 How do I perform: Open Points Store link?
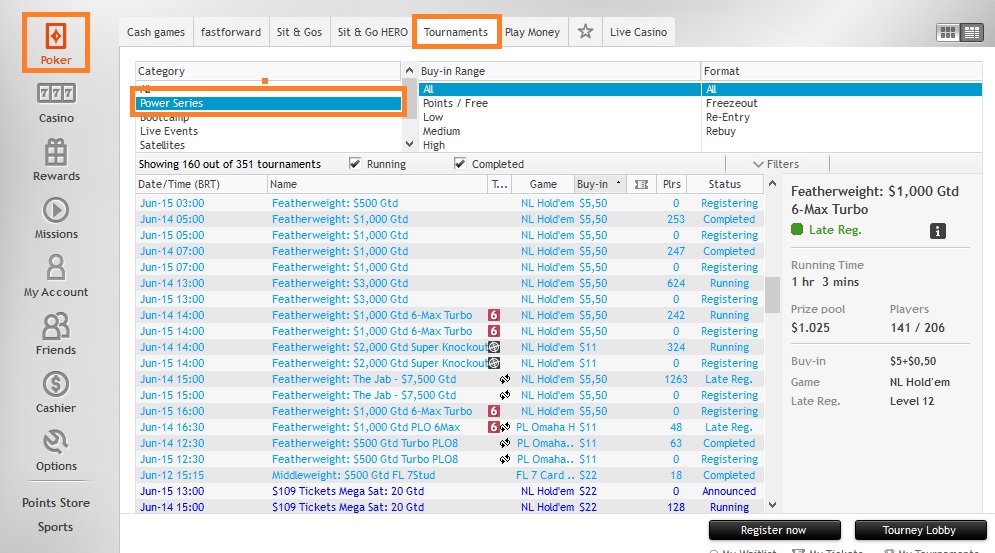[x=56, y=503]
